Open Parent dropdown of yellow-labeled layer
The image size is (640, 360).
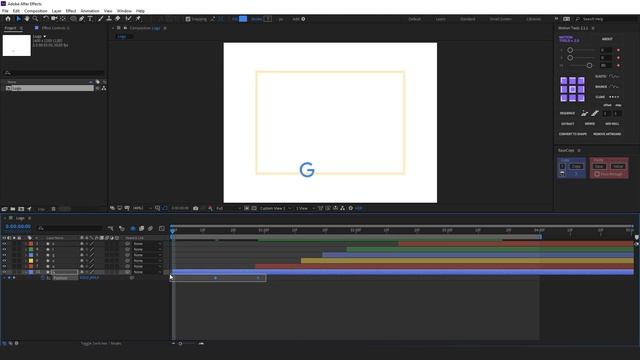coord(147,260)
